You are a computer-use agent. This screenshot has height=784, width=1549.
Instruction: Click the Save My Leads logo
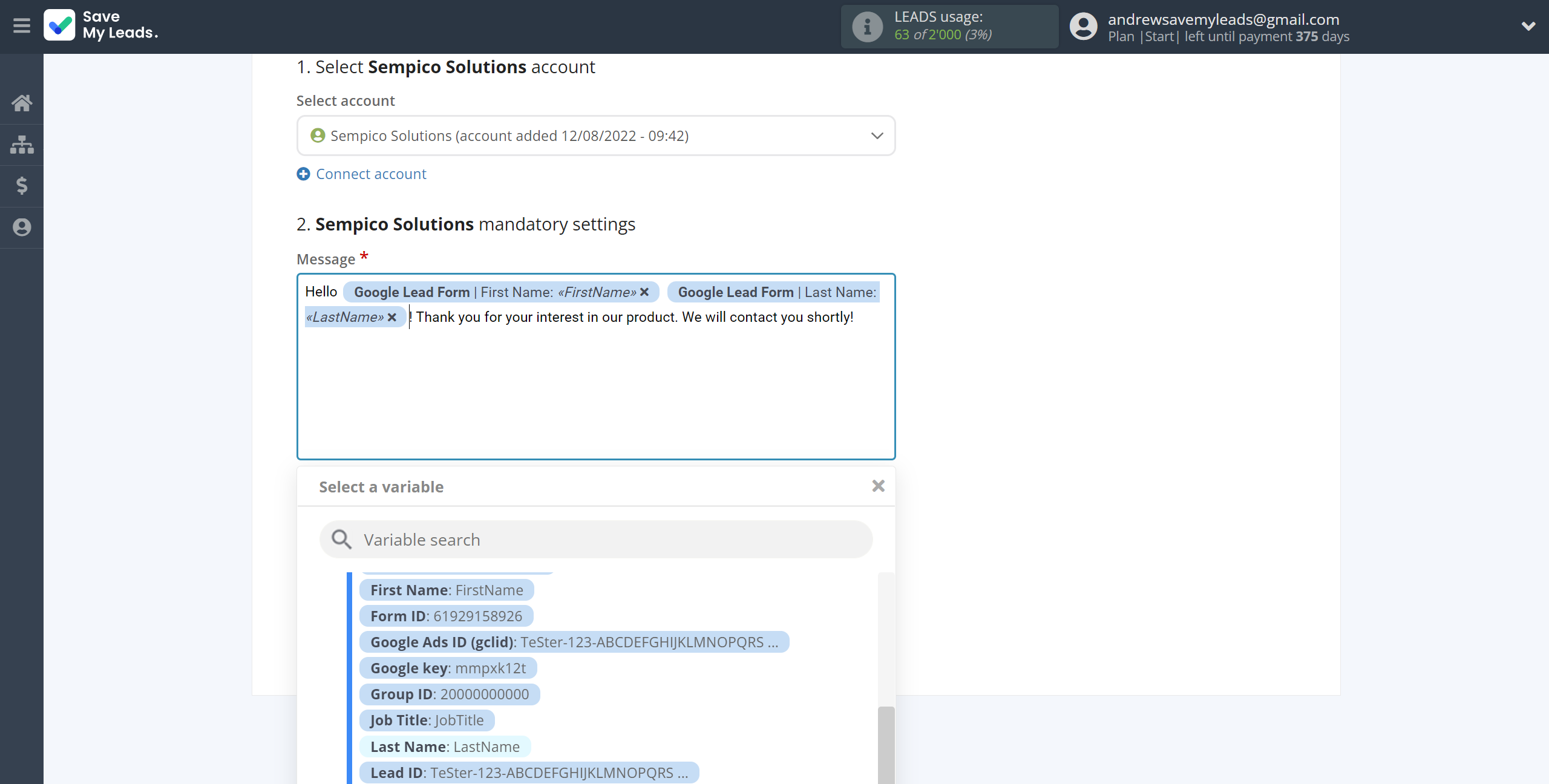coord(101,25)
